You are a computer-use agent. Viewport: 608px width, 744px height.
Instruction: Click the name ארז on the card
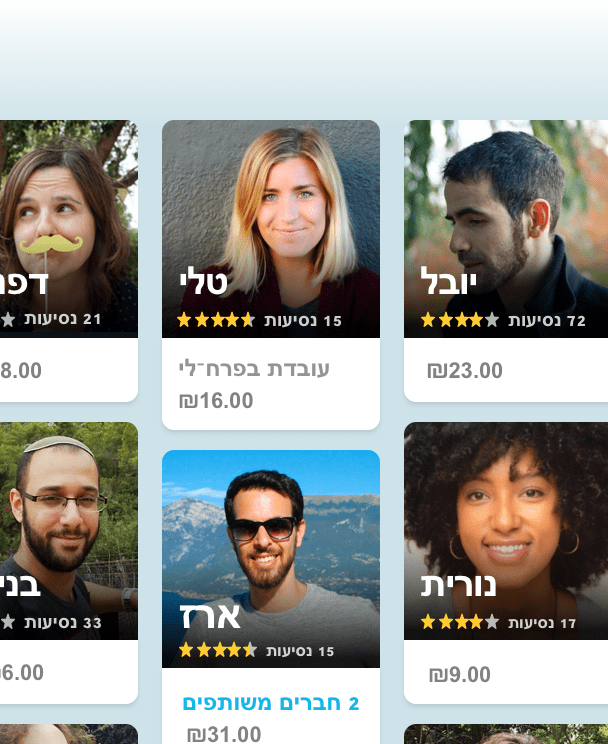pos(210,616)
